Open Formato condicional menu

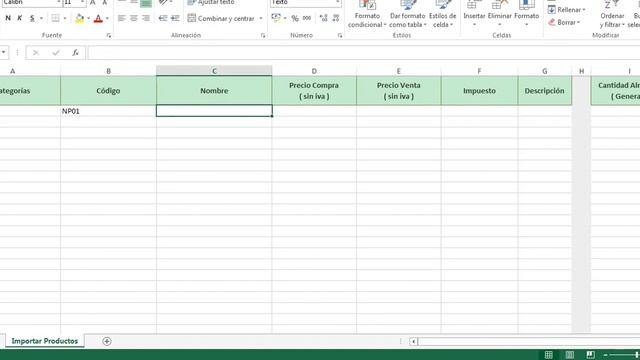[x=367, y=14]
